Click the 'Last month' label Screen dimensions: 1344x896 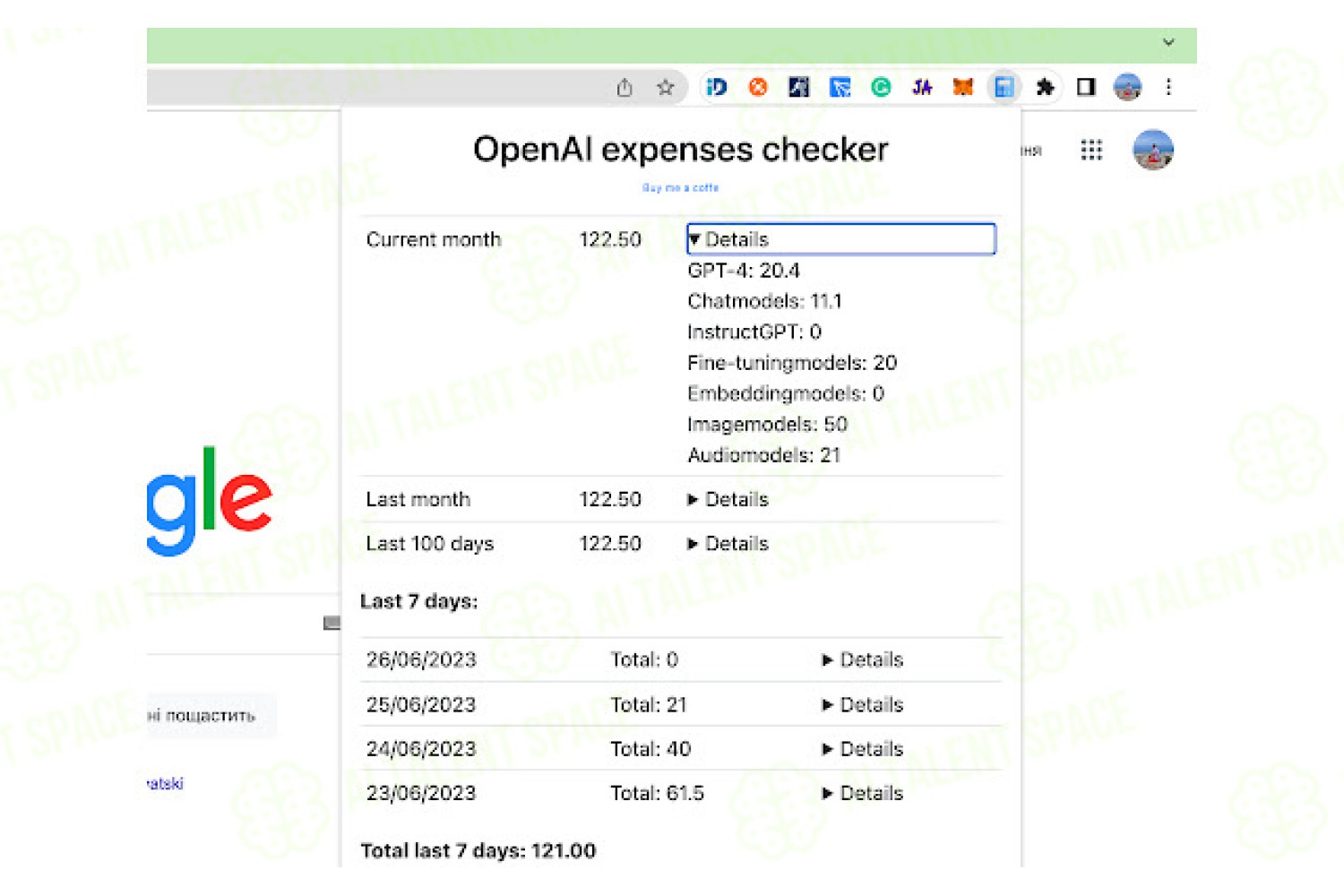pos(418,499)
